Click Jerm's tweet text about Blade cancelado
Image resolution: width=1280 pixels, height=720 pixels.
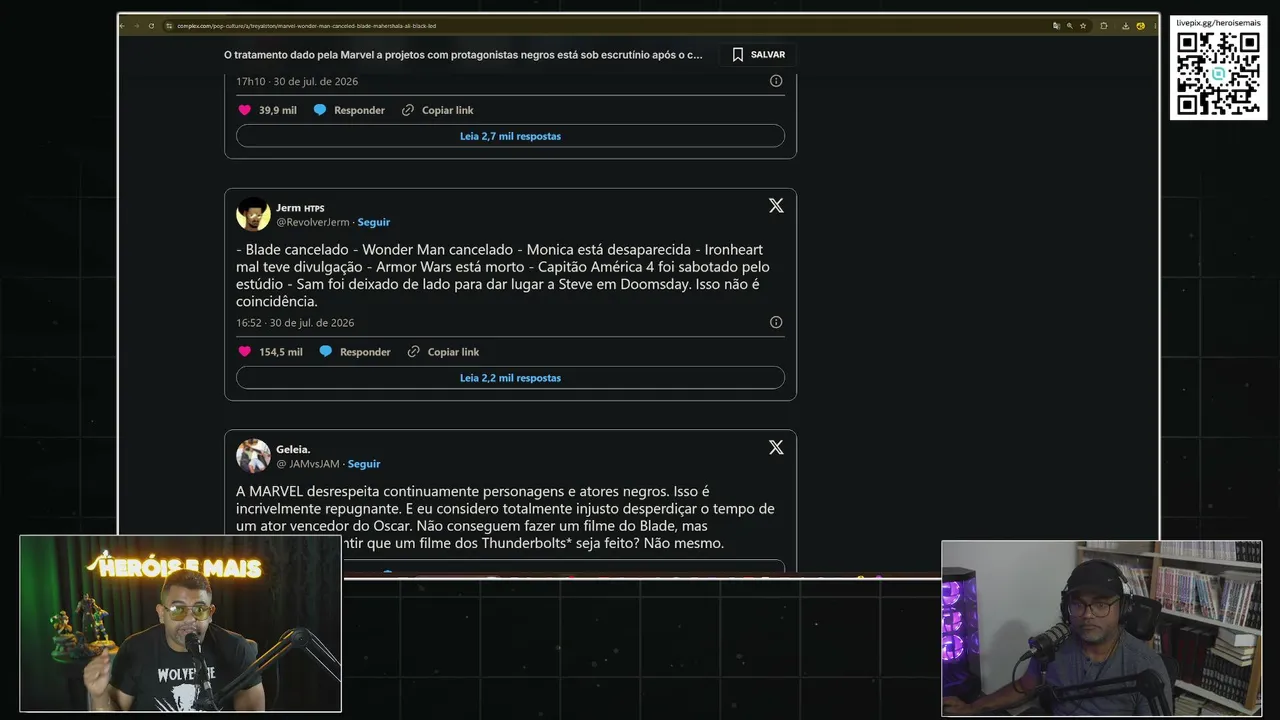coord(503,275)
